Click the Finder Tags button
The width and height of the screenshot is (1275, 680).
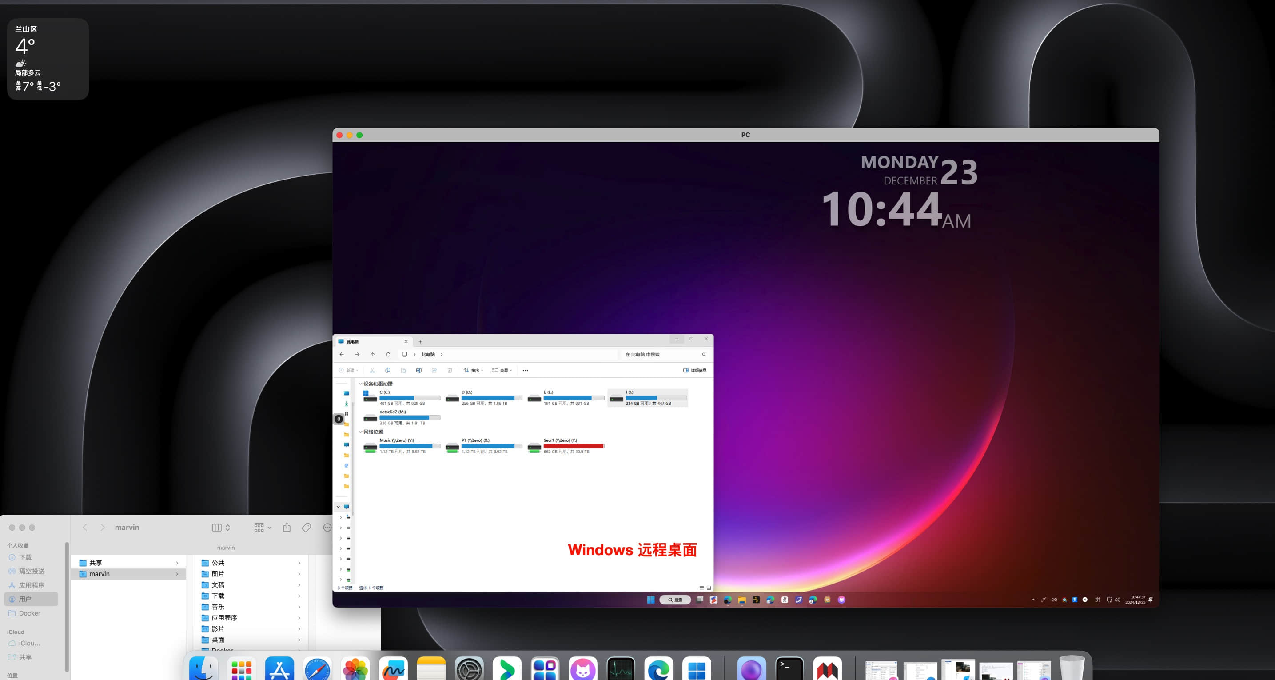pos(306,527)
